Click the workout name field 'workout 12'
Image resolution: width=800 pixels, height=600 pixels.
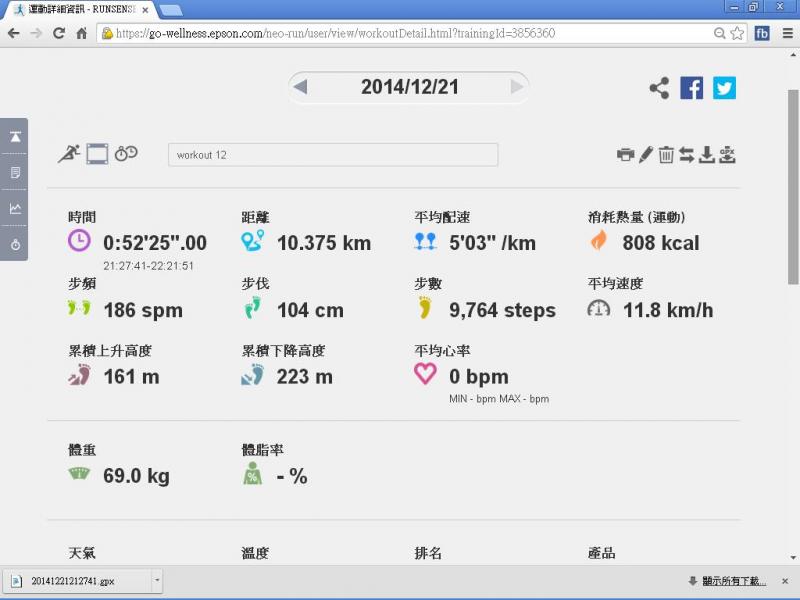(x=333, y=155)
